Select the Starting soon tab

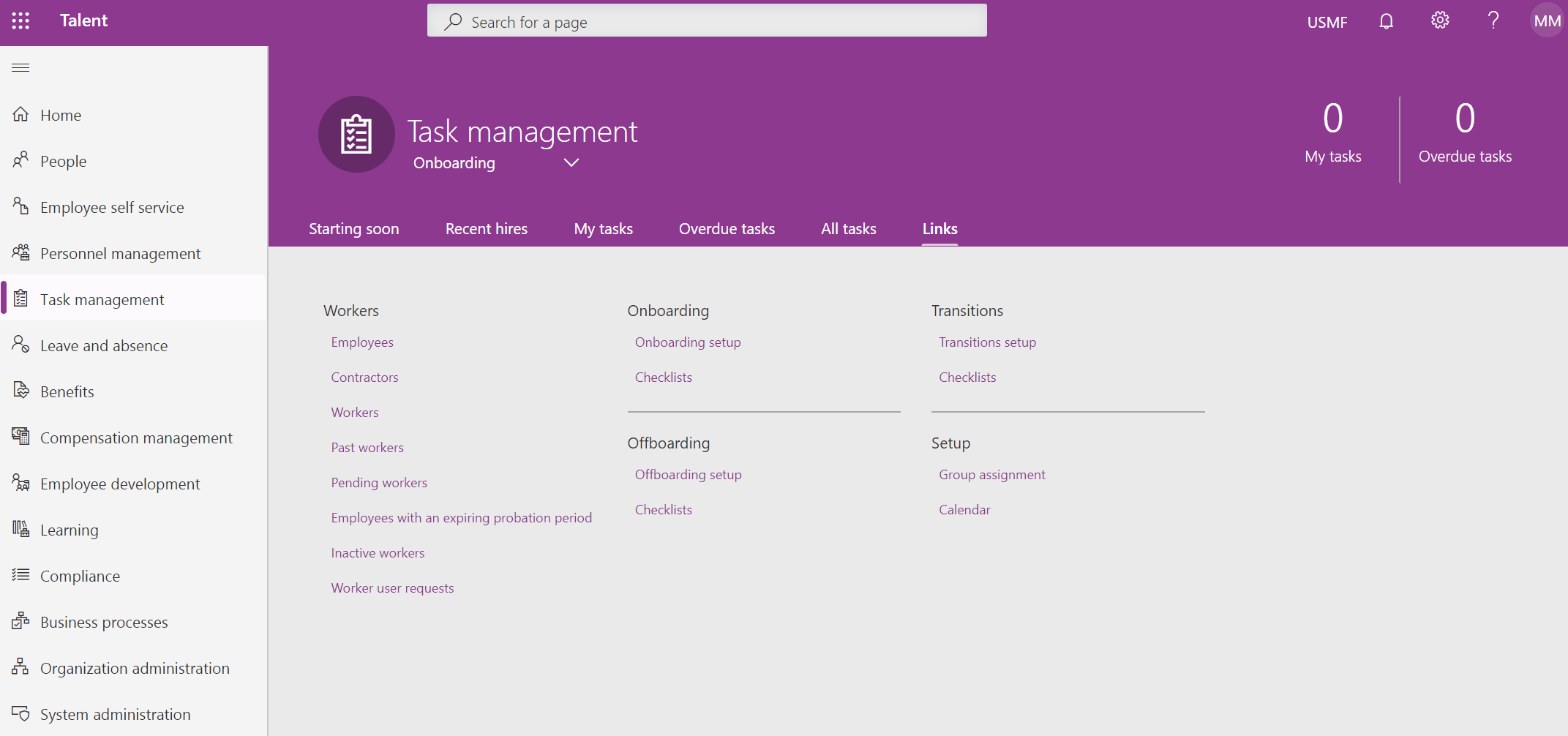pyautogui.click(x=353, y=228)
